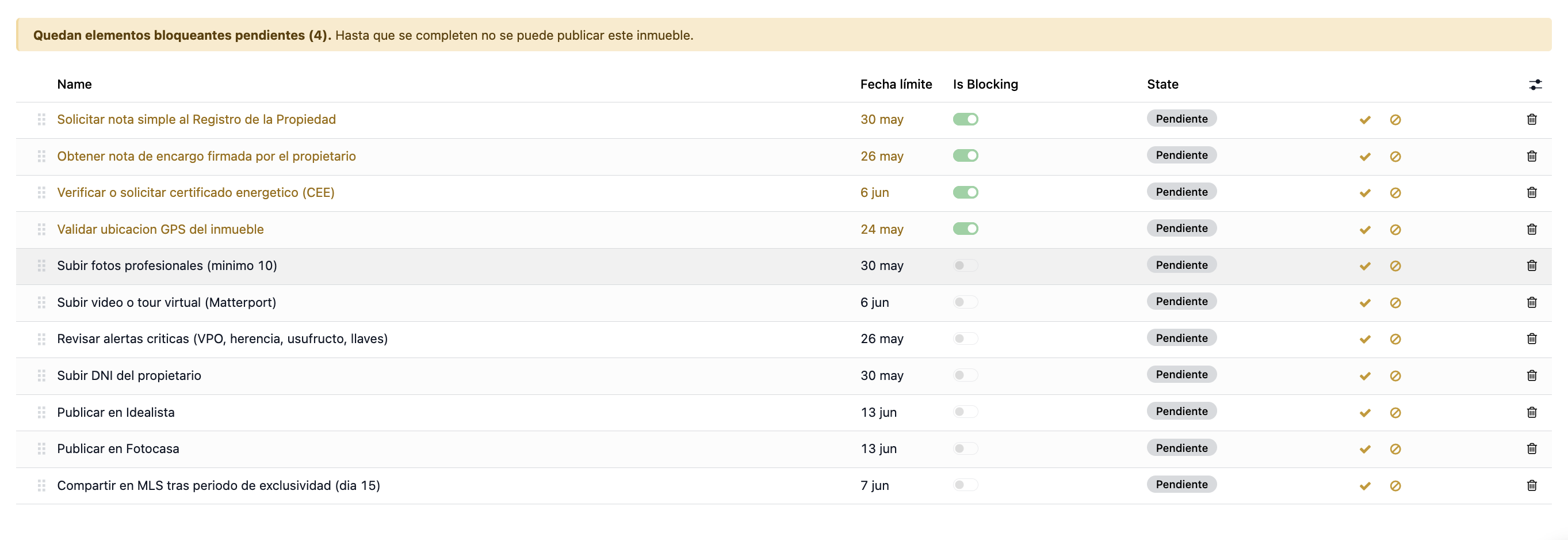The image size is (1568, 540).
Task: Click the '7 jun' deadline cell
Action: tap(875, 485)
